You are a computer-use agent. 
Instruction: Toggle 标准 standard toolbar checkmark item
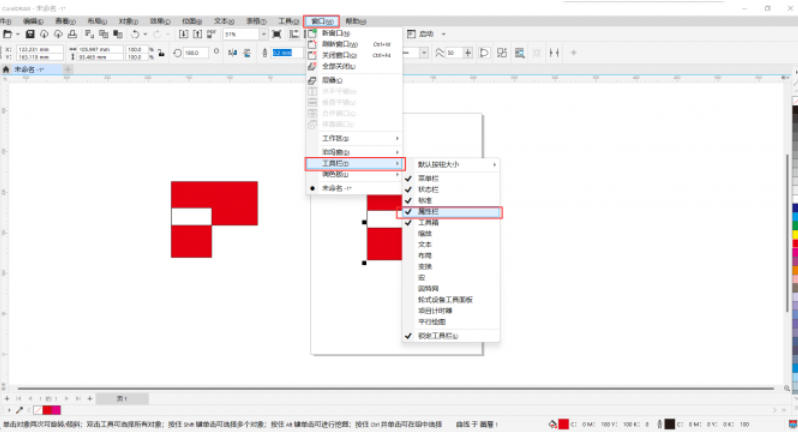point(451,200)
